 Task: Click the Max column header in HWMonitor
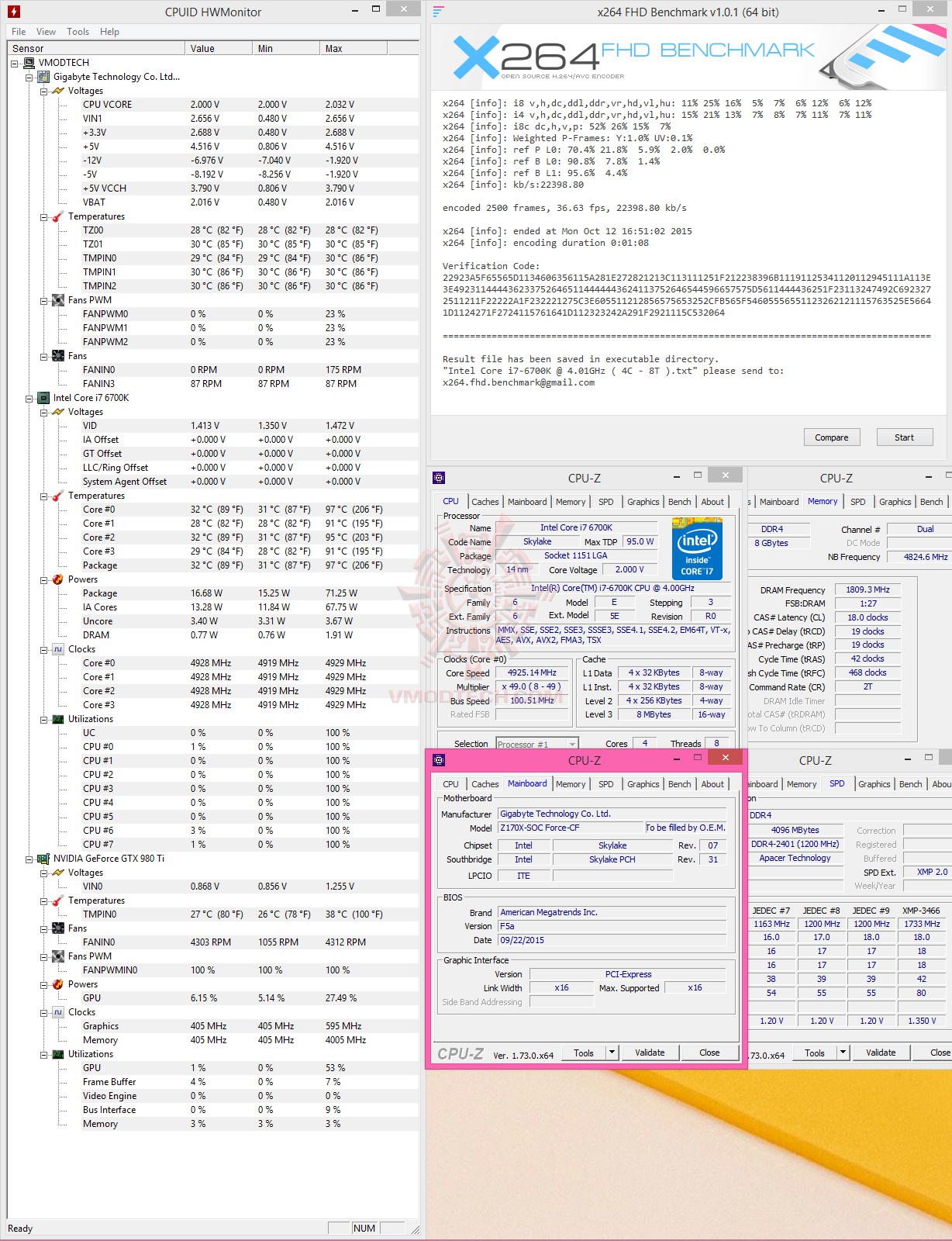[x=354, y=48]
